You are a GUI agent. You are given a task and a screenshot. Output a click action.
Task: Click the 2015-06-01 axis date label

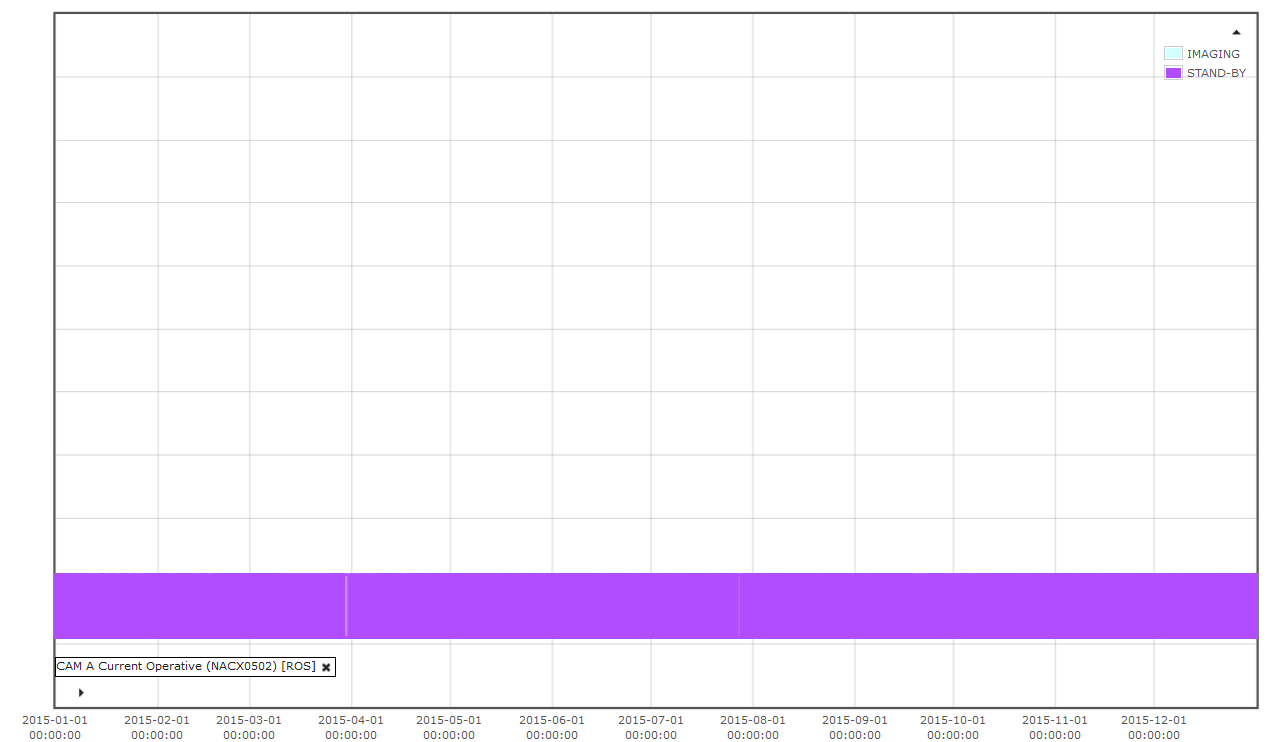(x=552, y=727)
